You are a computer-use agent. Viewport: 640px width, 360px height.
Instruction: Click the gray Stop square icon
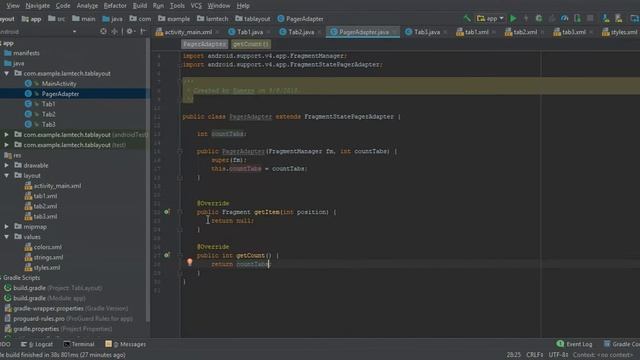click(590, 18)
